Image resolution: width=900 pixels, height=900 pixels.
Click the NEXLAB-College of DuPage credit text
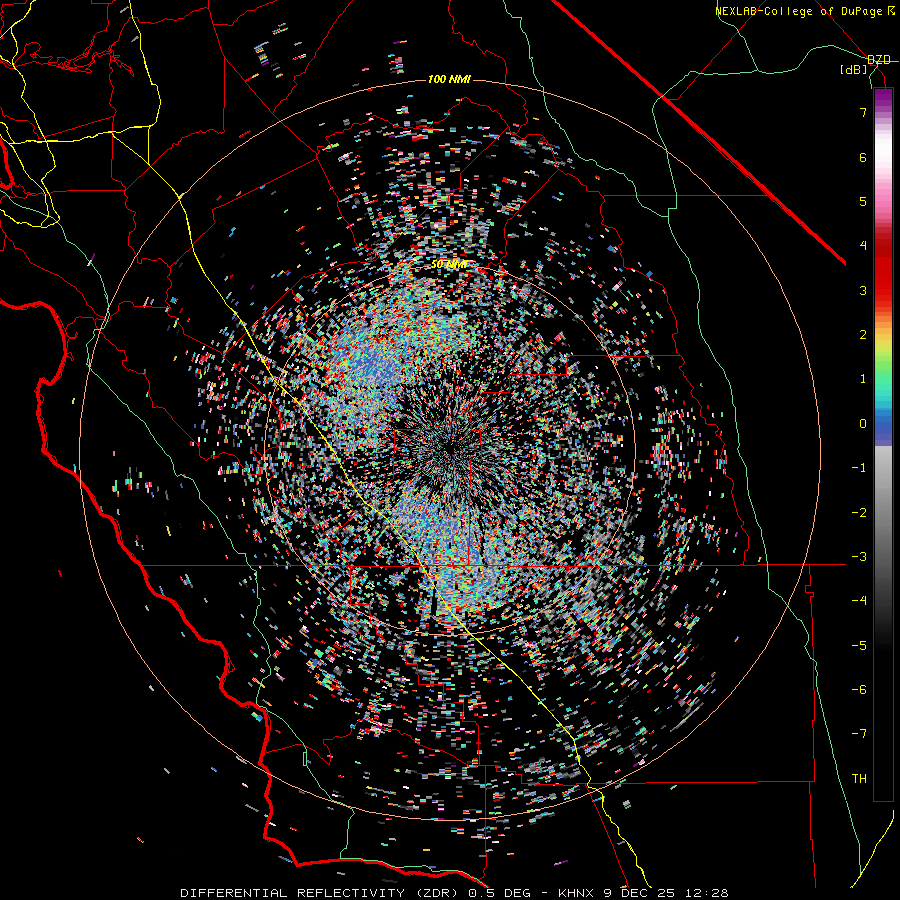click(798, 11)
